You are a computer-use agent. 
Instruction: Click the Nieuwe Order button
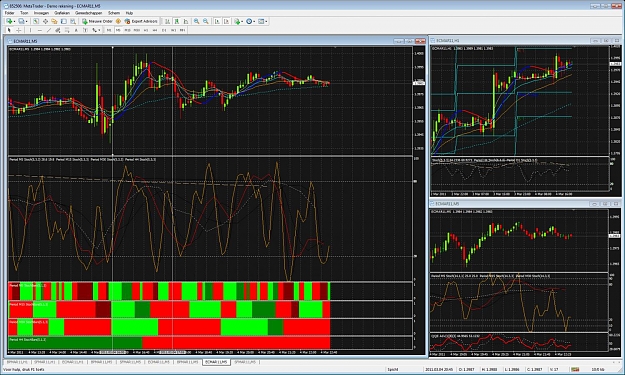(x=97, y=21)
